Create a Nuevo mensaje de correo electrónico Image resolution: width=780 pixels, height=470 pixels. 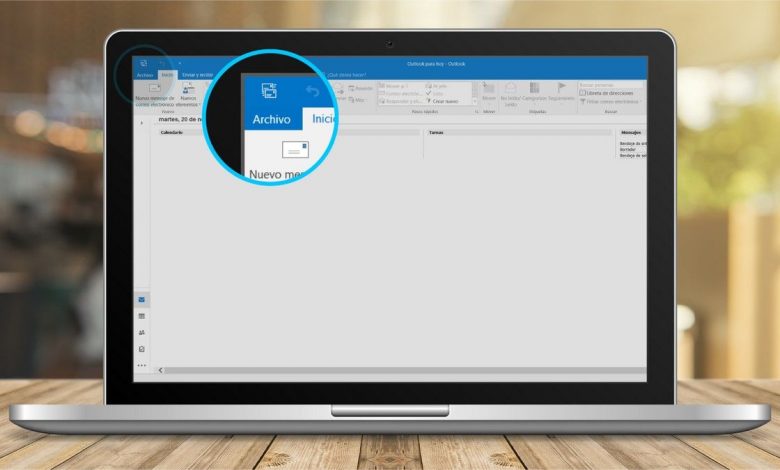(x=155, y=94)
